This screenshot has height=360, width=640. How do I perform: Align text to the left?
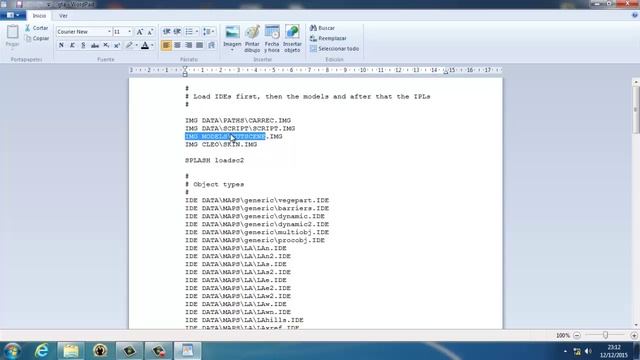point(166,45)
